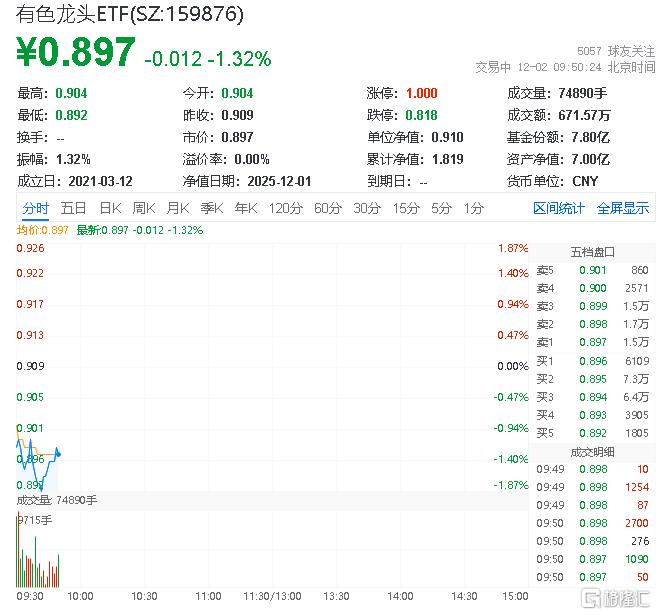The image size is (656, 615).
Task: Switch to the 15分 chart tab
Action: pyautogui.click(x=406, y=208)
